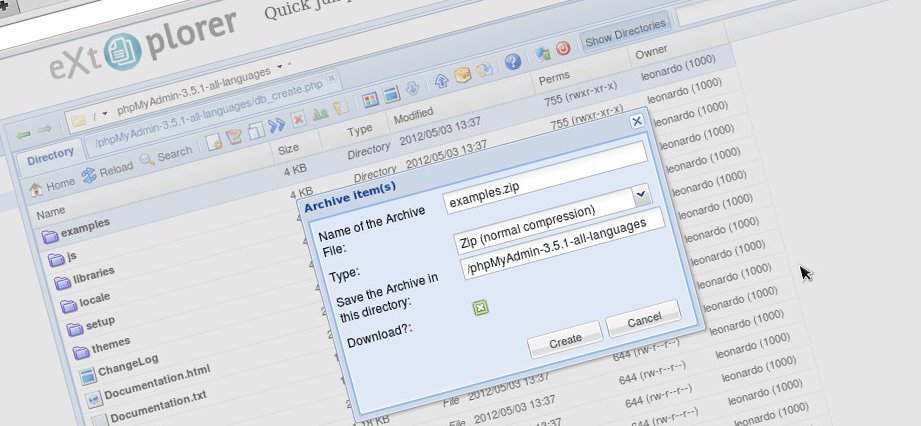Click the Copy toolbar icon
Image resolution: width=921 pixels, height=426 pixels.
256,130
